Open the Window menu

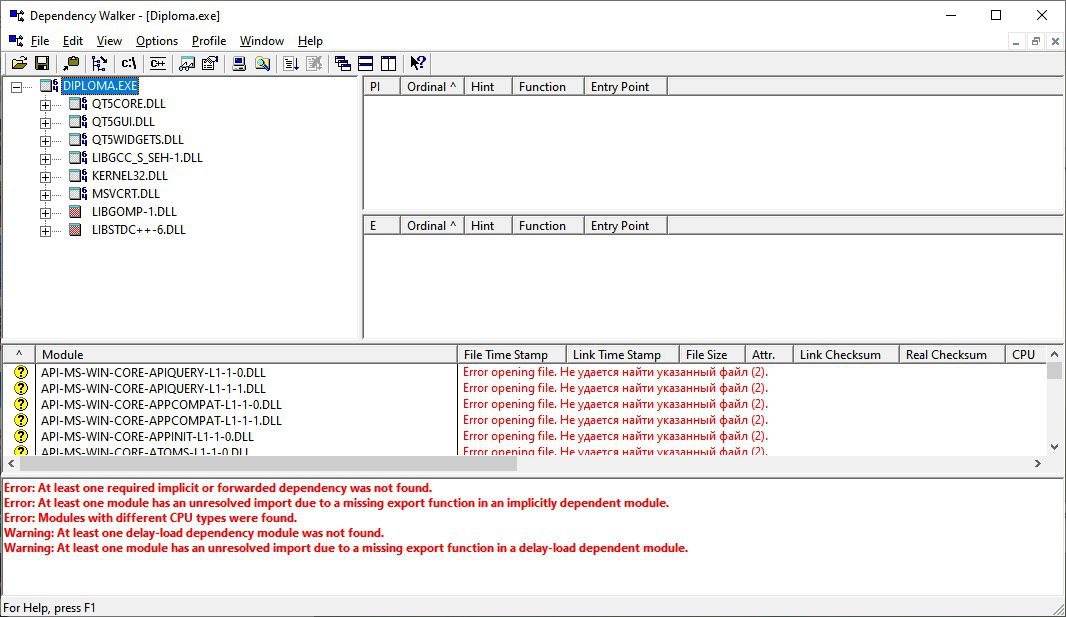pyautogui.click(x=262, y=41)
